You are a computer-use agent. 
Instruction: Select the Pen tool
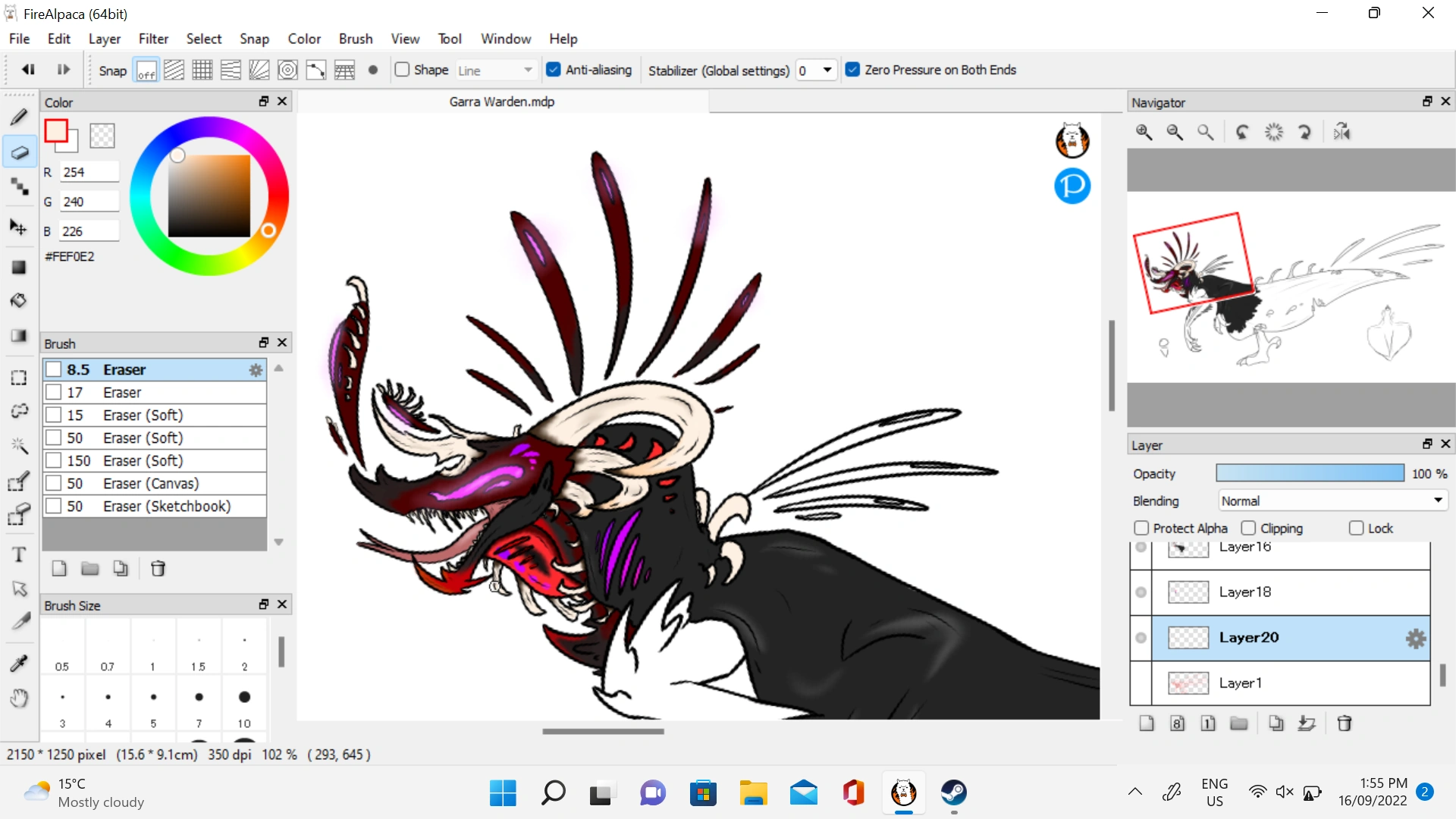click(x=19, y=117)
